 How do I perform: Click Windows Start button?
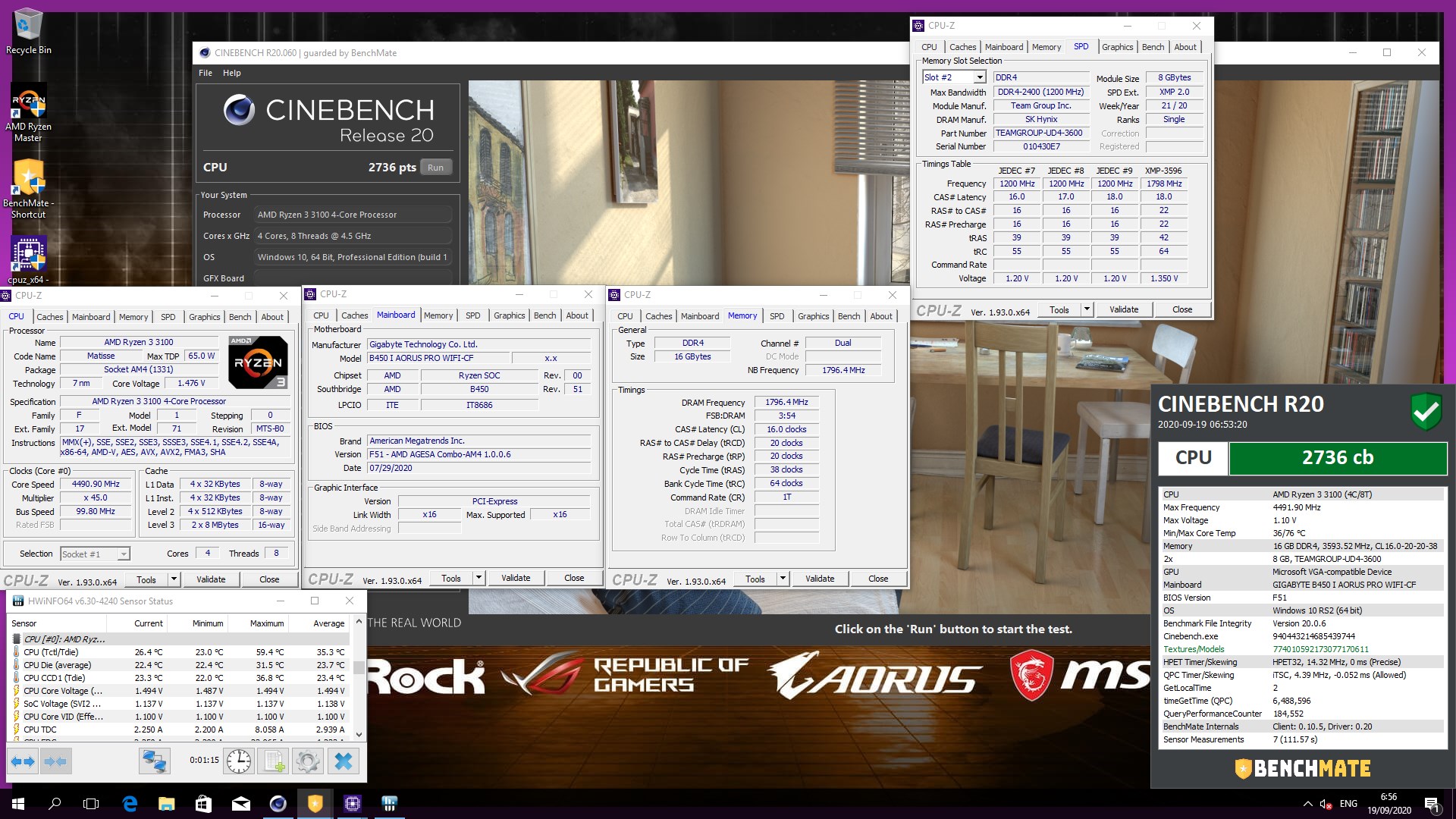click(x=18, y=804)
